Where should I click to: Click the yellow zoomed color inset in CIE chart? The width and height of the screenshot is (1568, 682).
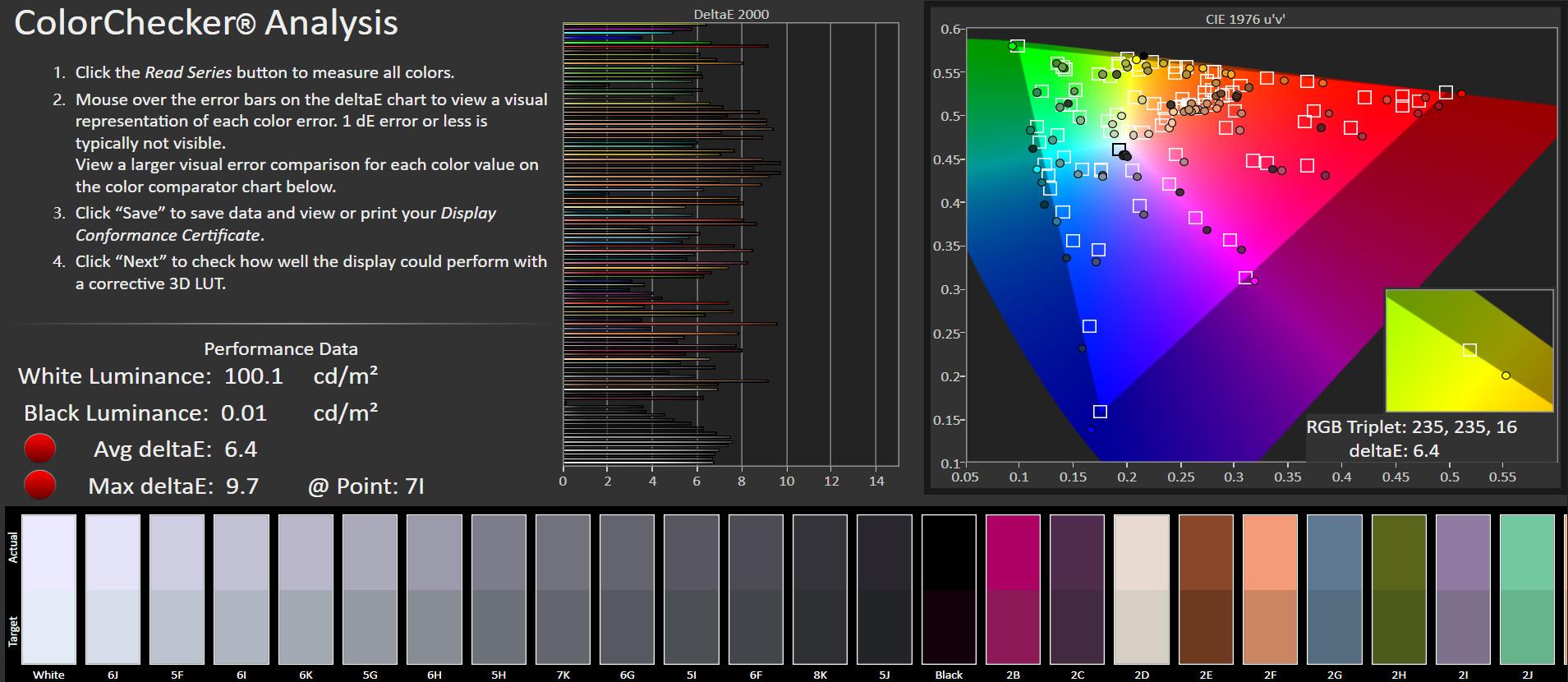(1469, 350)
